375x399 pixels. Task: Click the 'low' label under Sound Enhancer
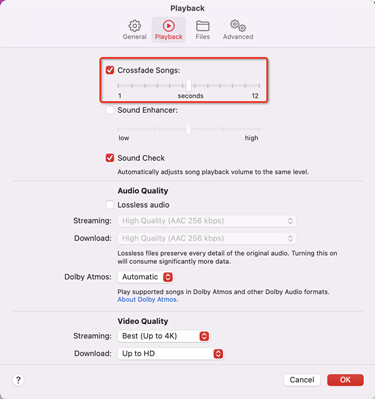point(124,138)
